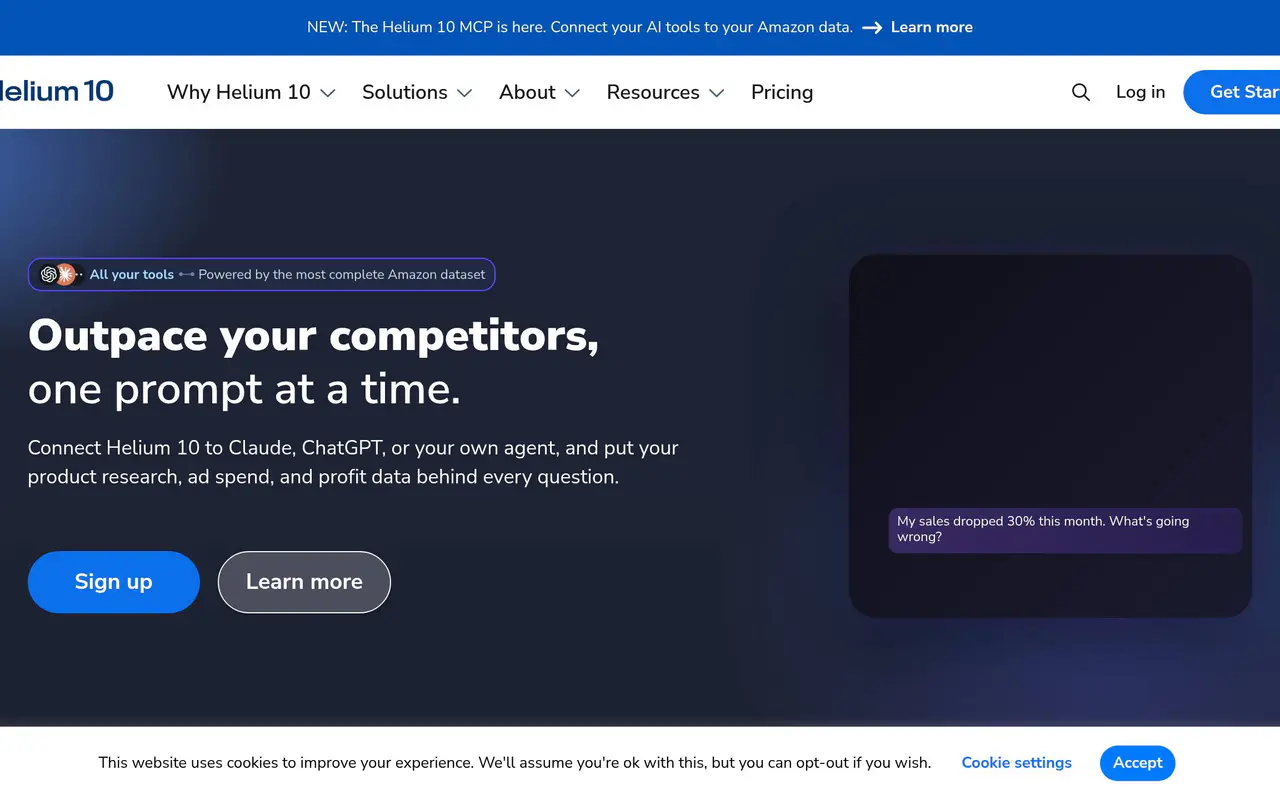Click the Log in link
The image size is (1280, 800).
(1140, 92)
